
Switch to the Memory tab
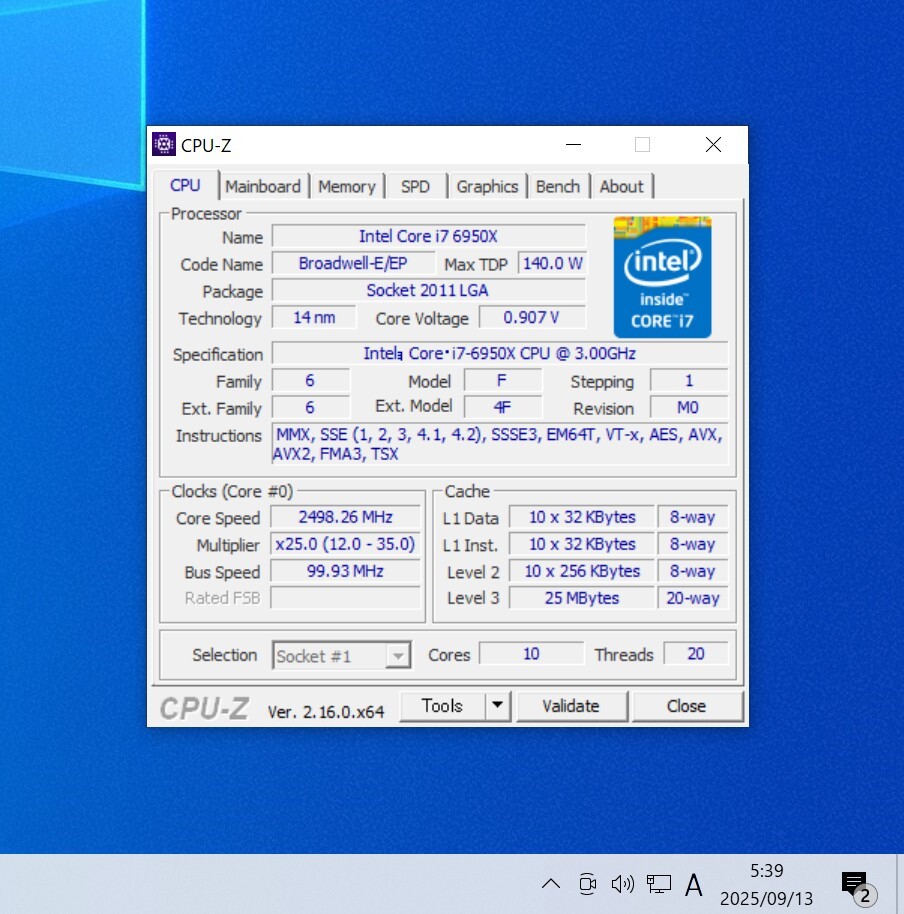point(347,187)
